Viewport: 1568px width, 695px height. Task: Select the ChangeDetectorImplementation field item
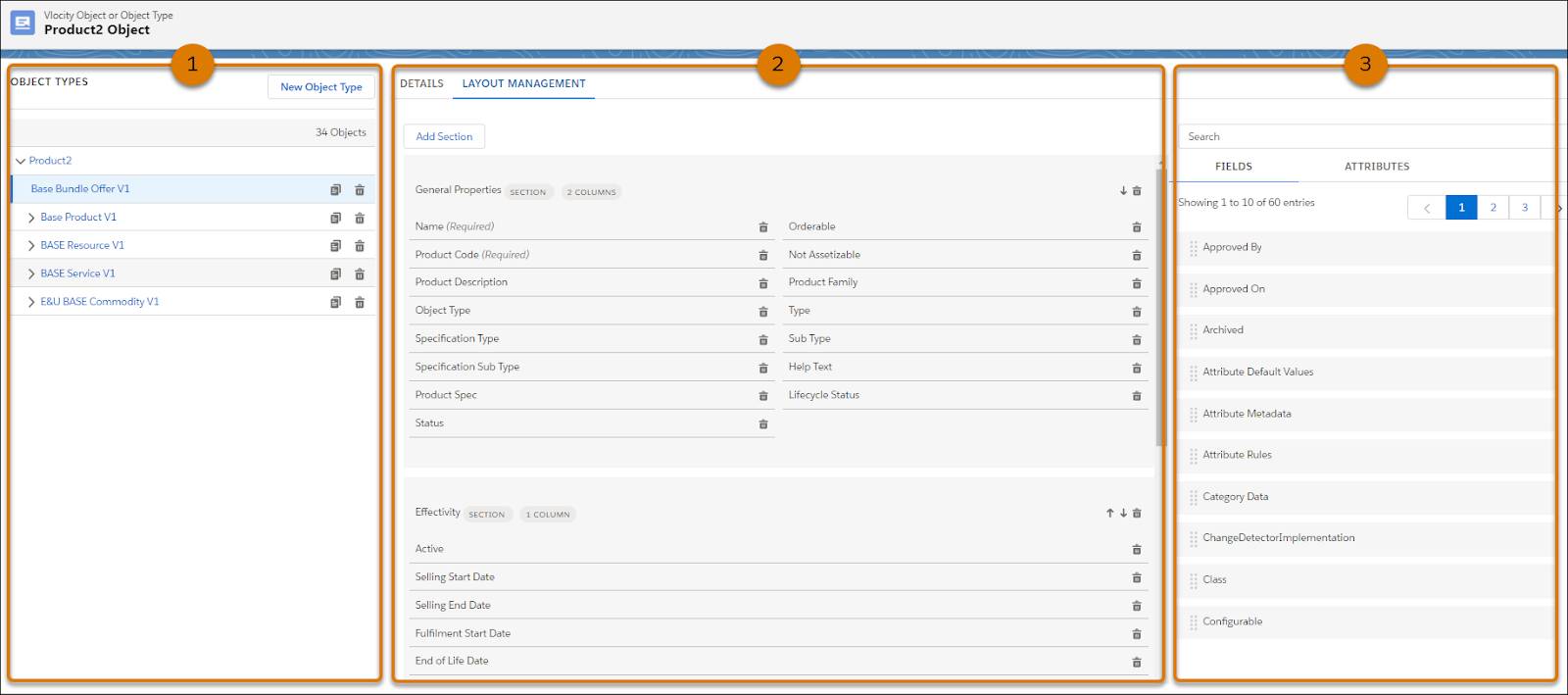1366,538
